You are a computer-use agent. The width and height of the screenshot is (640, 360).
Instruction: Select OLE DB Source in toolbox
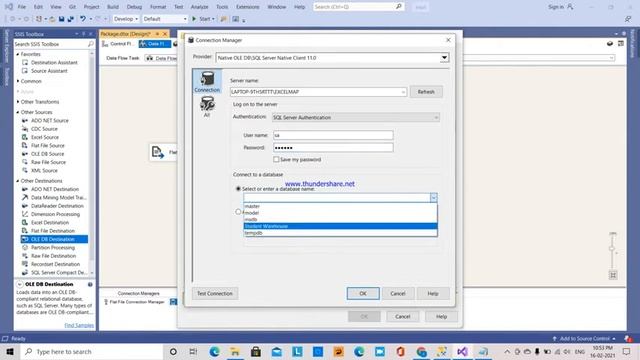[47, 154]
